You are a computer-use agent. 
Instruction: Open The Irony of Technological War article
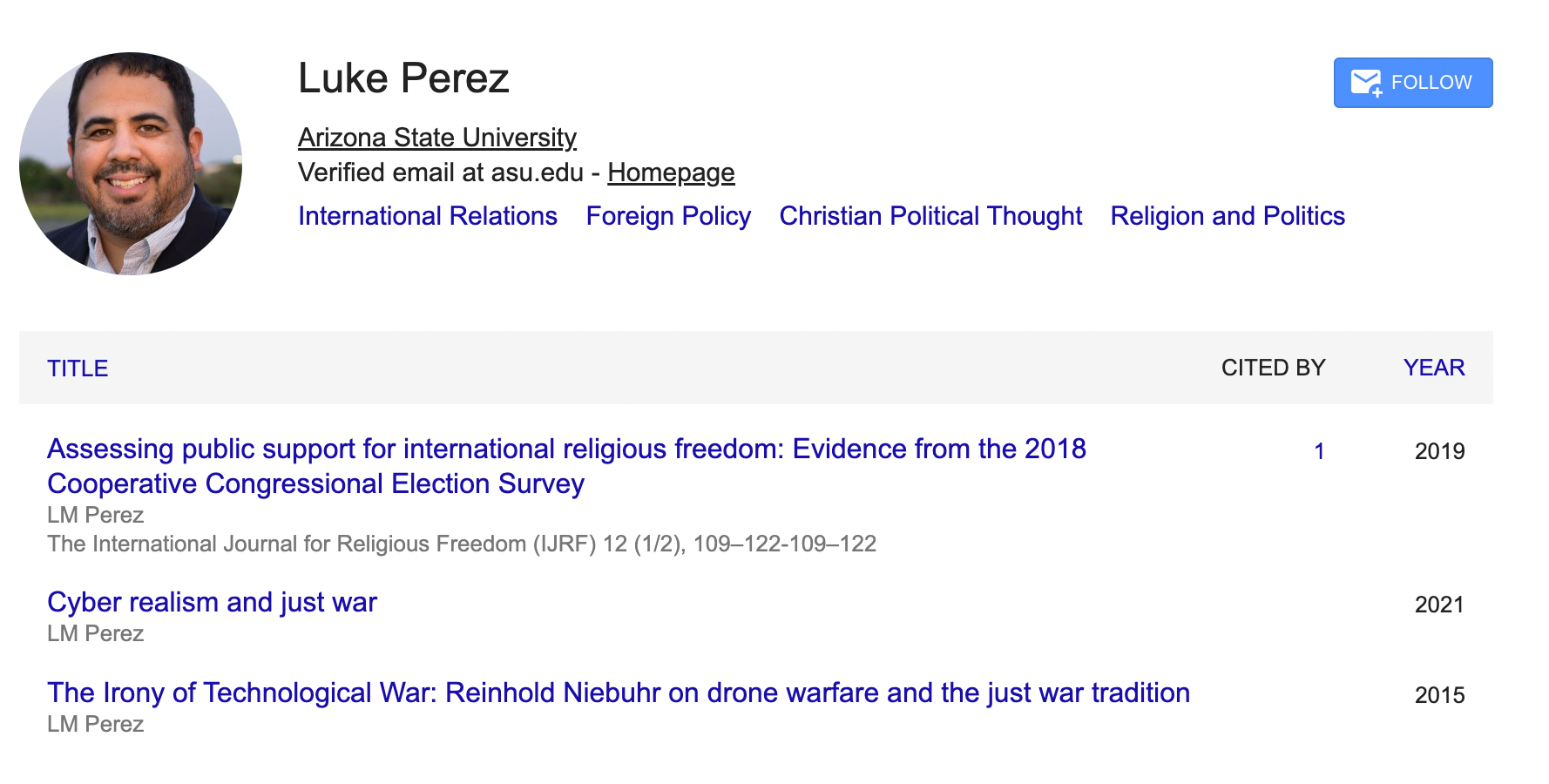point(618,693)
